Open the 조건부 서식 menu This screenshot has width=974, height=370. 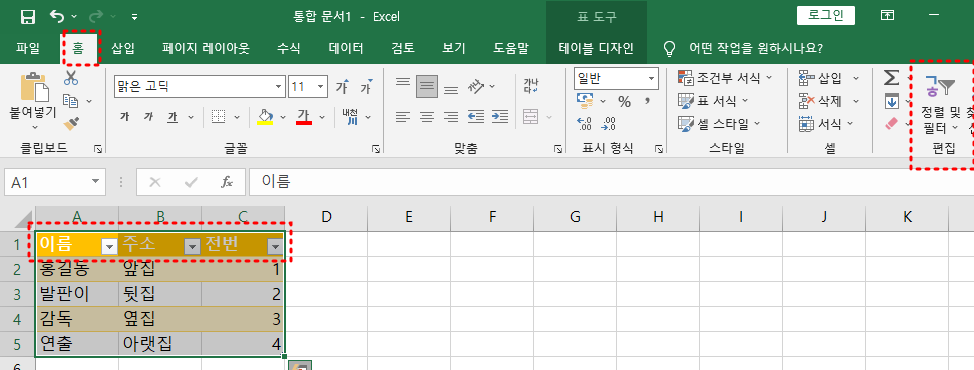(x=725, y=78)
